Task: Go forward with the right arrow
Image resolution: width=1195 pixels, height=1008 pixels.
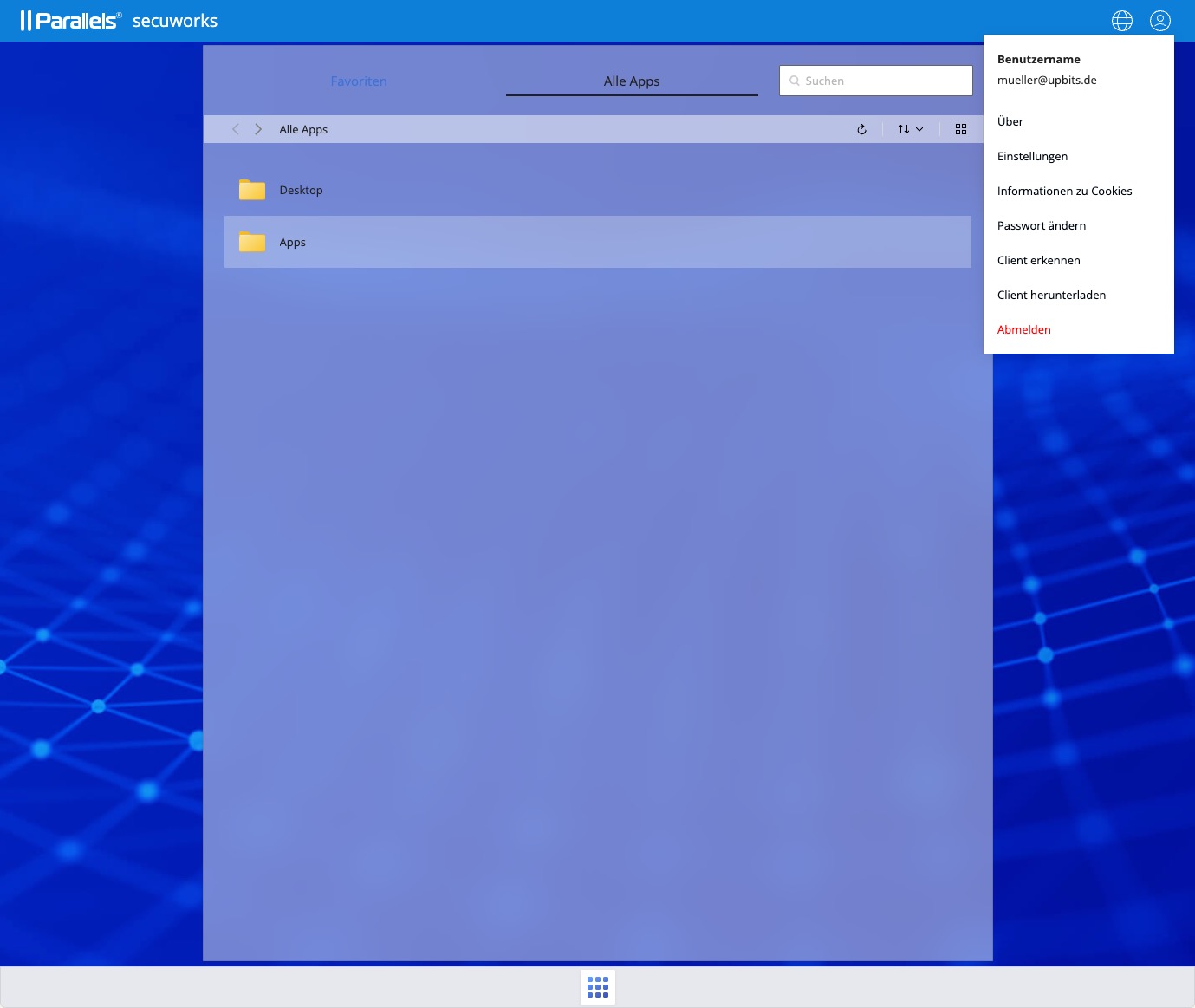Action: click(x=258, y=129)
